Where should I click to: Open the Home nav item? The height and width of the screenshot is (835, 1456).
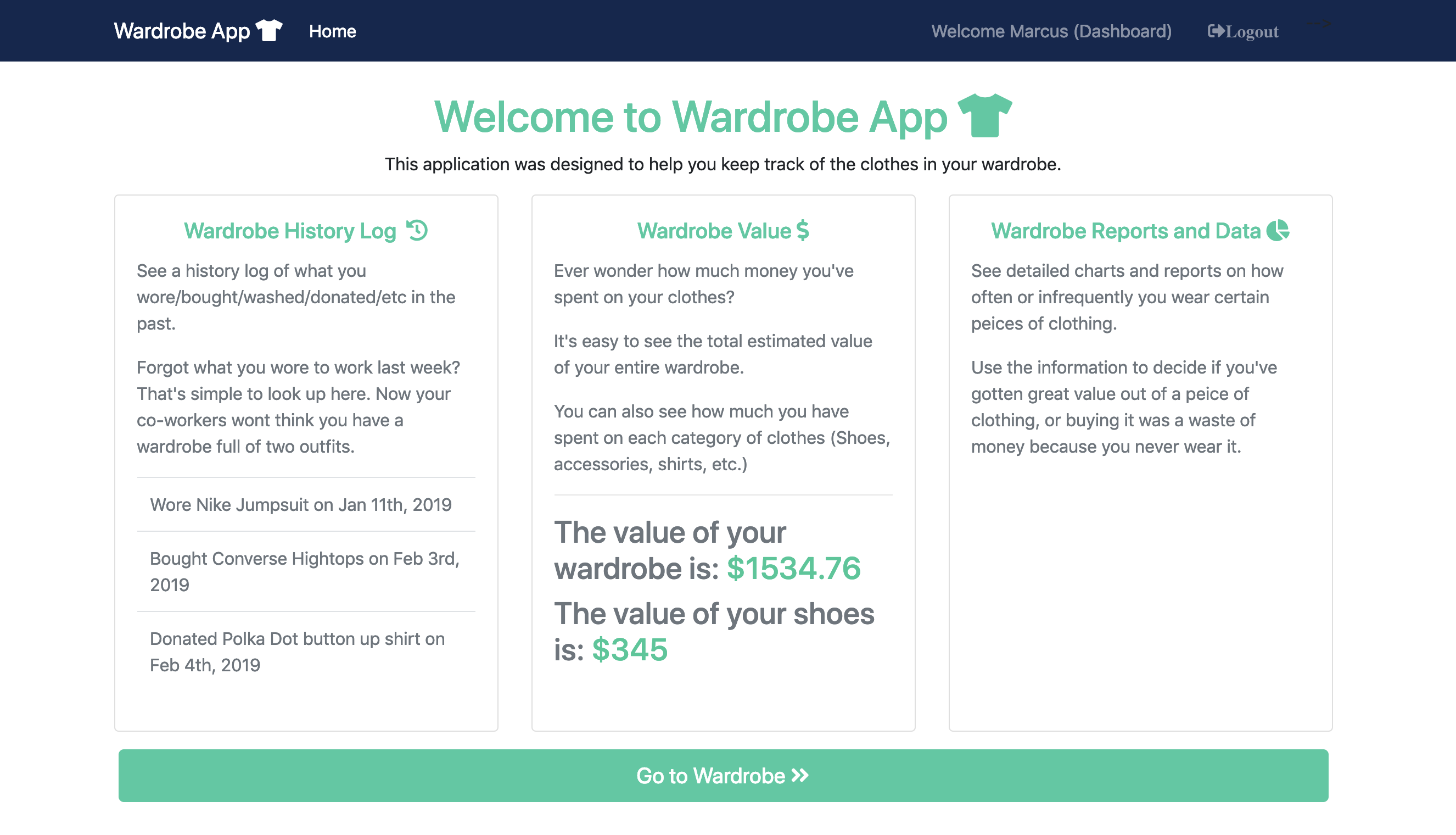[x=332, y=31]
